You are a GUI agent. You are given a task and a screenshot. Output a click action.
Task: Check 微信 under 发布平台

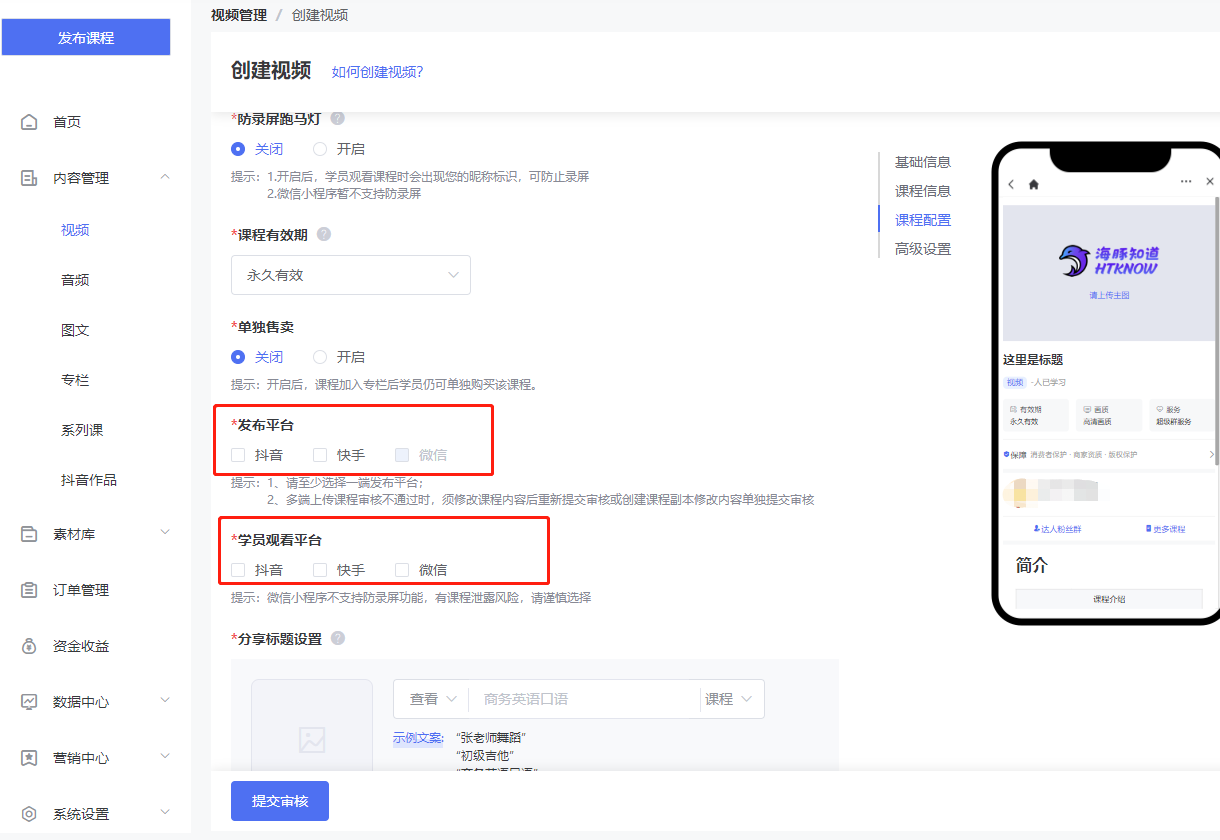402,455
